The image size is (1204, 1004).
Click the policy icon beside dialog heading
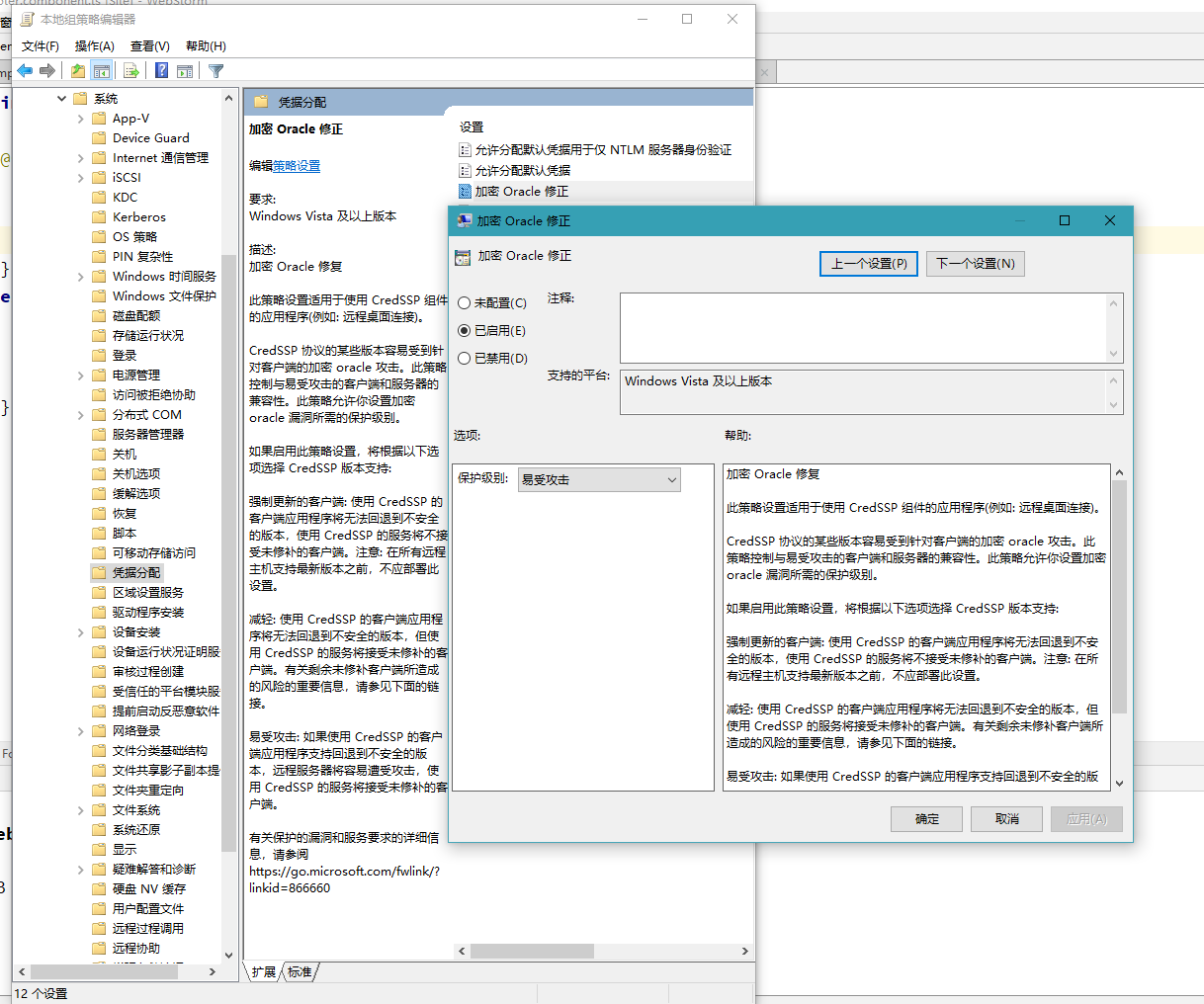point(463,257)
